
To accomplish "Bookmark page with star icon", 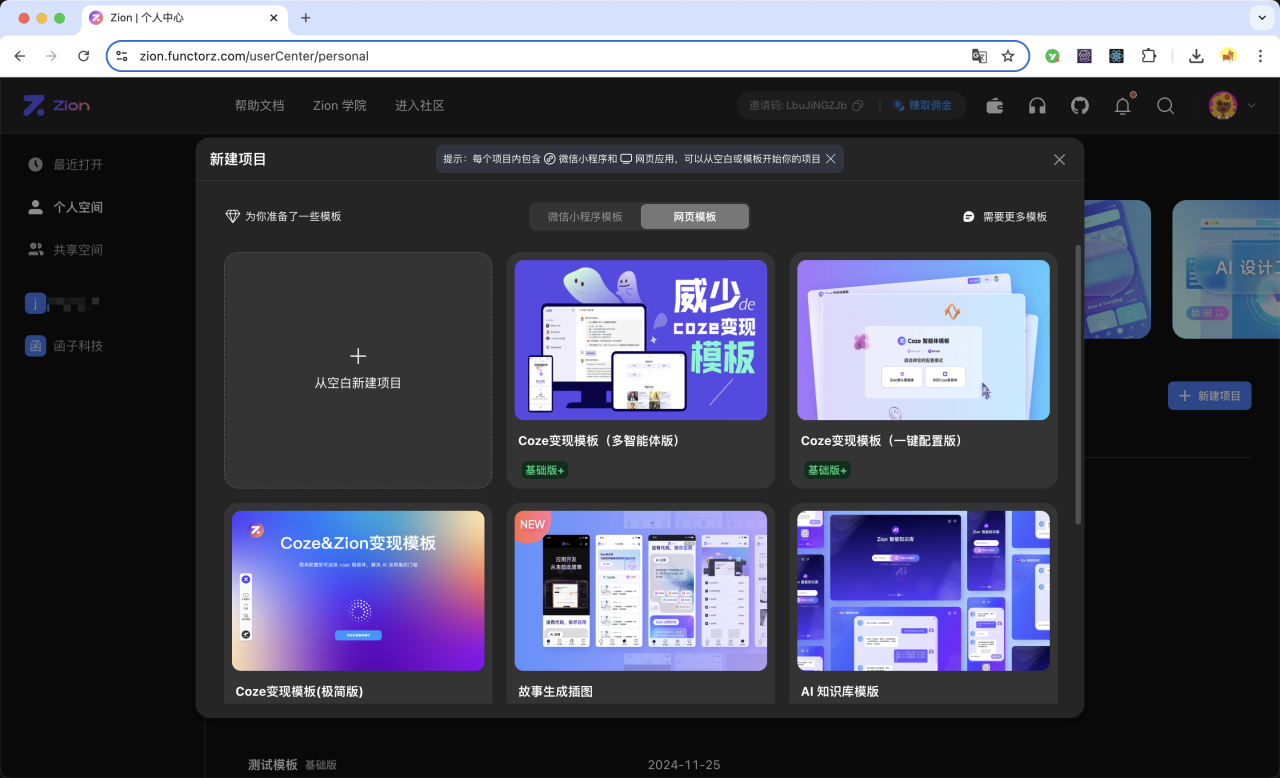I will pyautogui.click(x=1008, y=56).
